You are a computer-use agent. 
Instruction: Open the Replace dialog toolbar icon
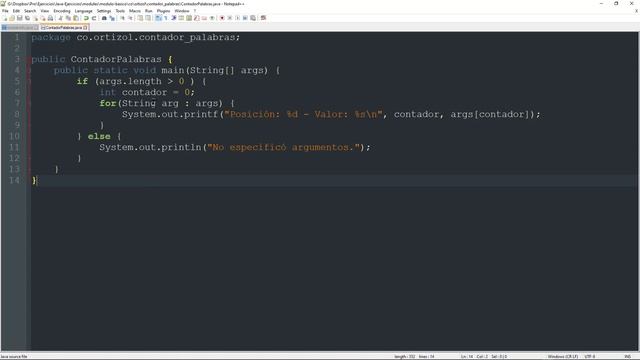[112, 18]
